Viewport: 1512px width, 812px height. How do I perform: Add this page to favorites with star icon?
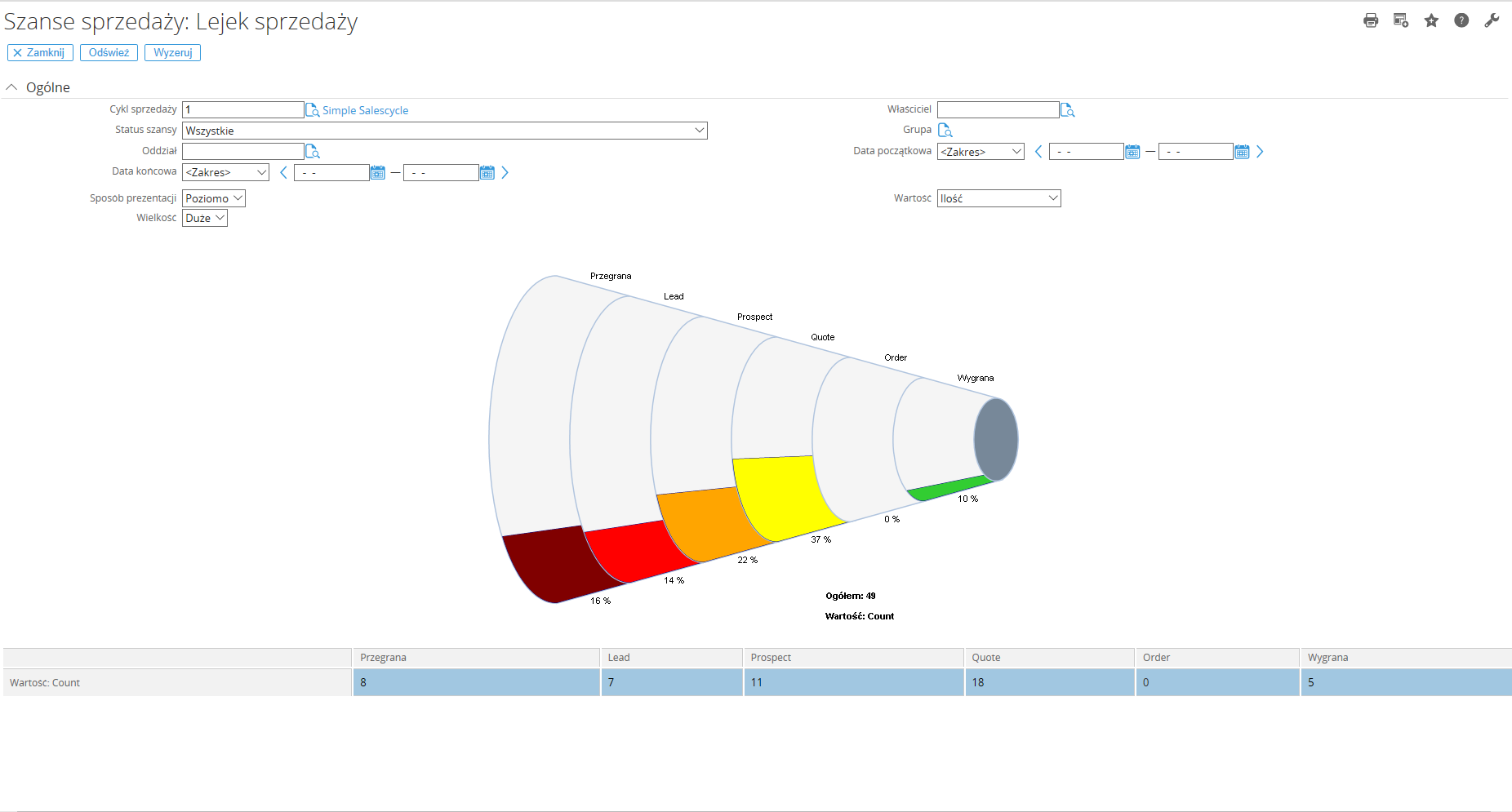click(1431, 20)
